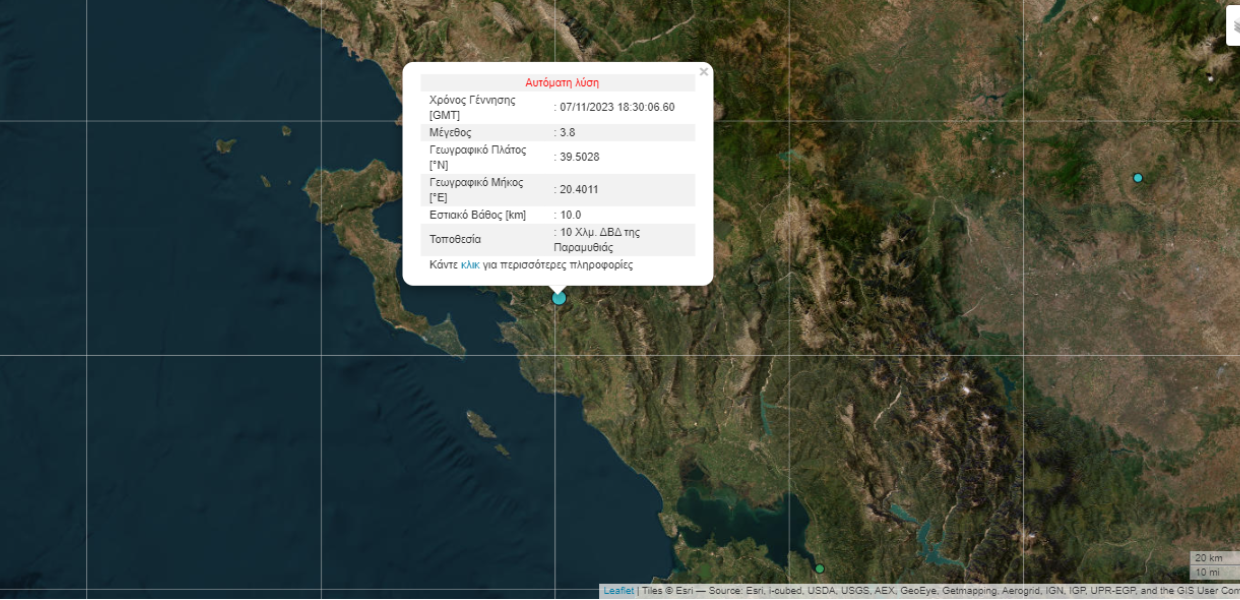The image size is (1240, 600).
Task: Follow the 'κλικ' link for more information
Action: [x=470, y=265]
